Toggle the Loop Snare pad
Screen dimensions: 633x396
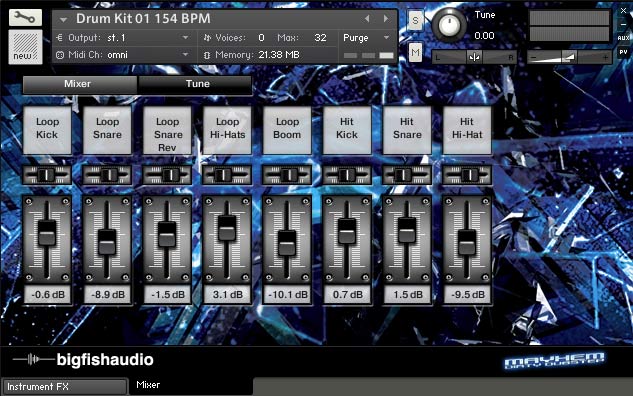click(107, 130)
